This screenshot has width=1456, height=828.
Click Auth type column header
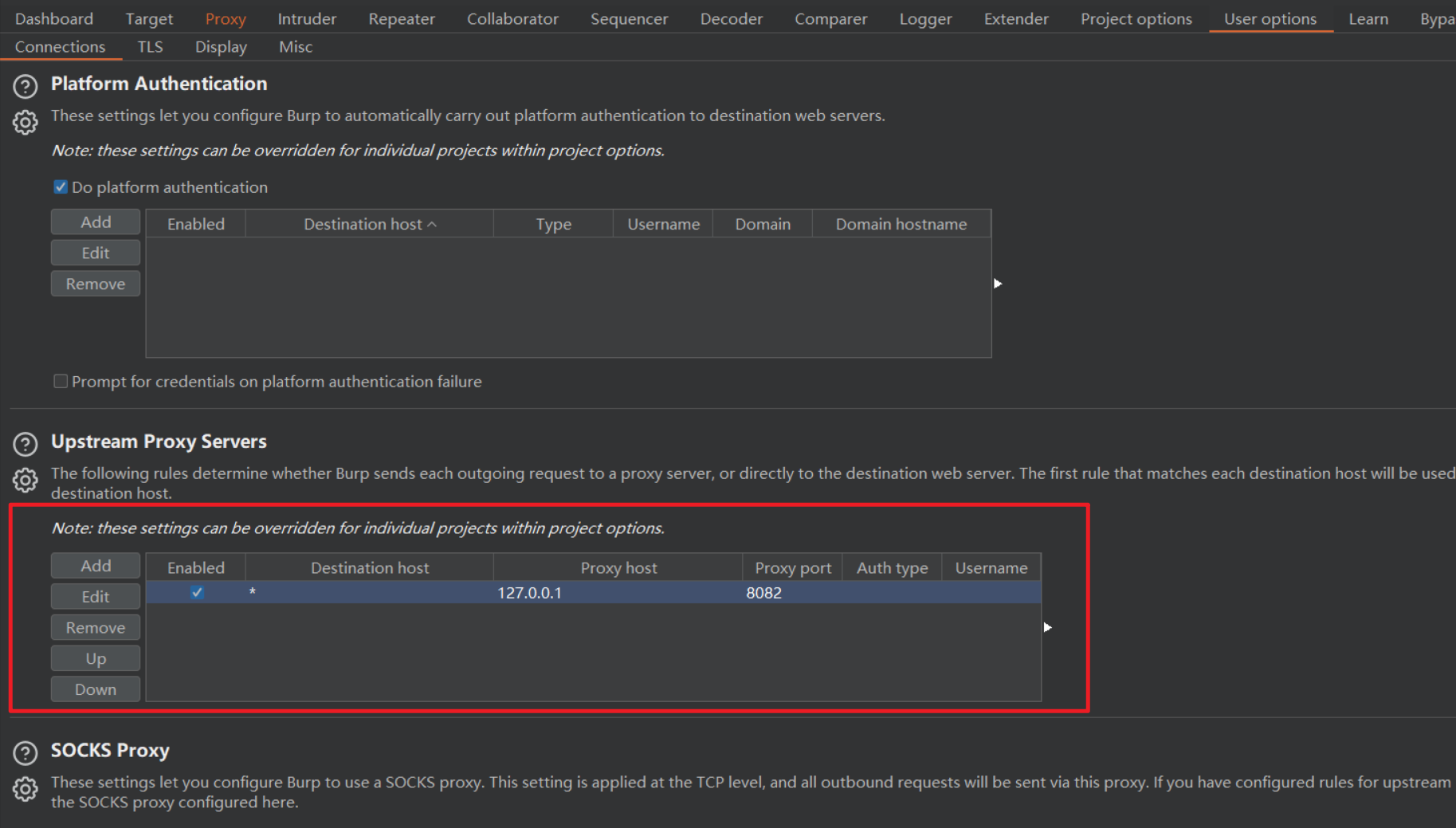[x=893, y=567]
